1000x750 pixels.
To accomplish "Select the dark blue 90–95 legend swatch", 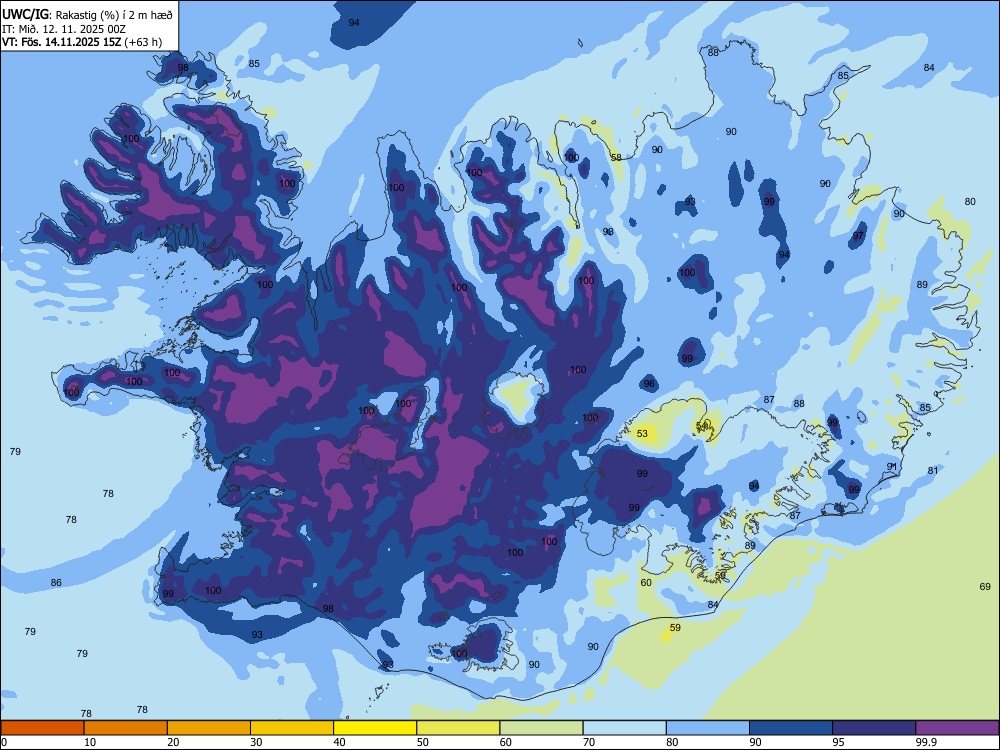I will point(791,728).
